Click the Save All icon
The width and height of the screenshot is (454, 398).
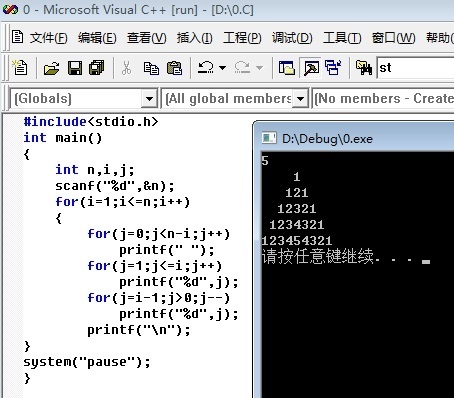click(x=97, y=68)
